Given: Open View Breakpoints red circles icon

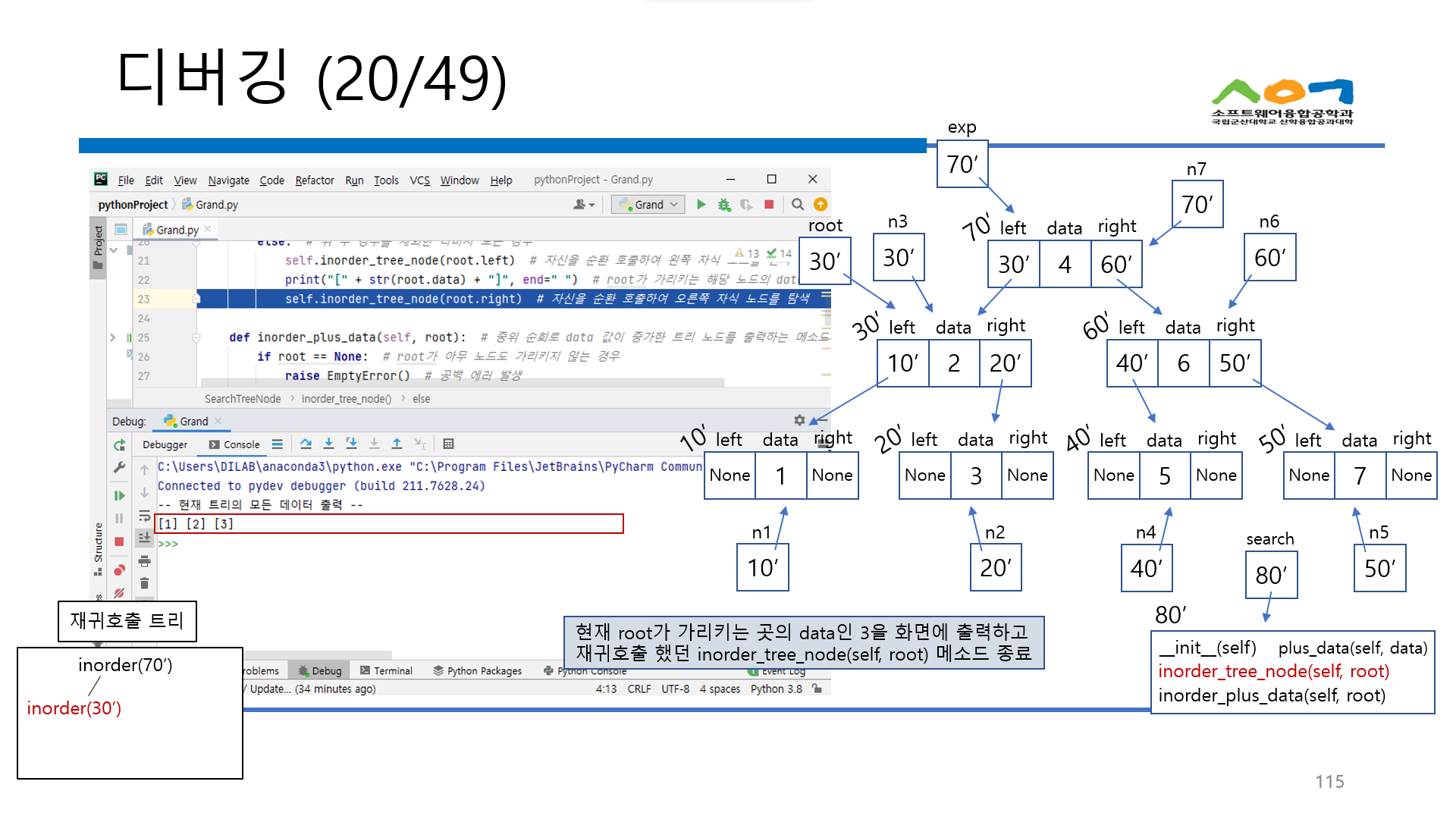Looking at the screenshot, I should 120,570.
